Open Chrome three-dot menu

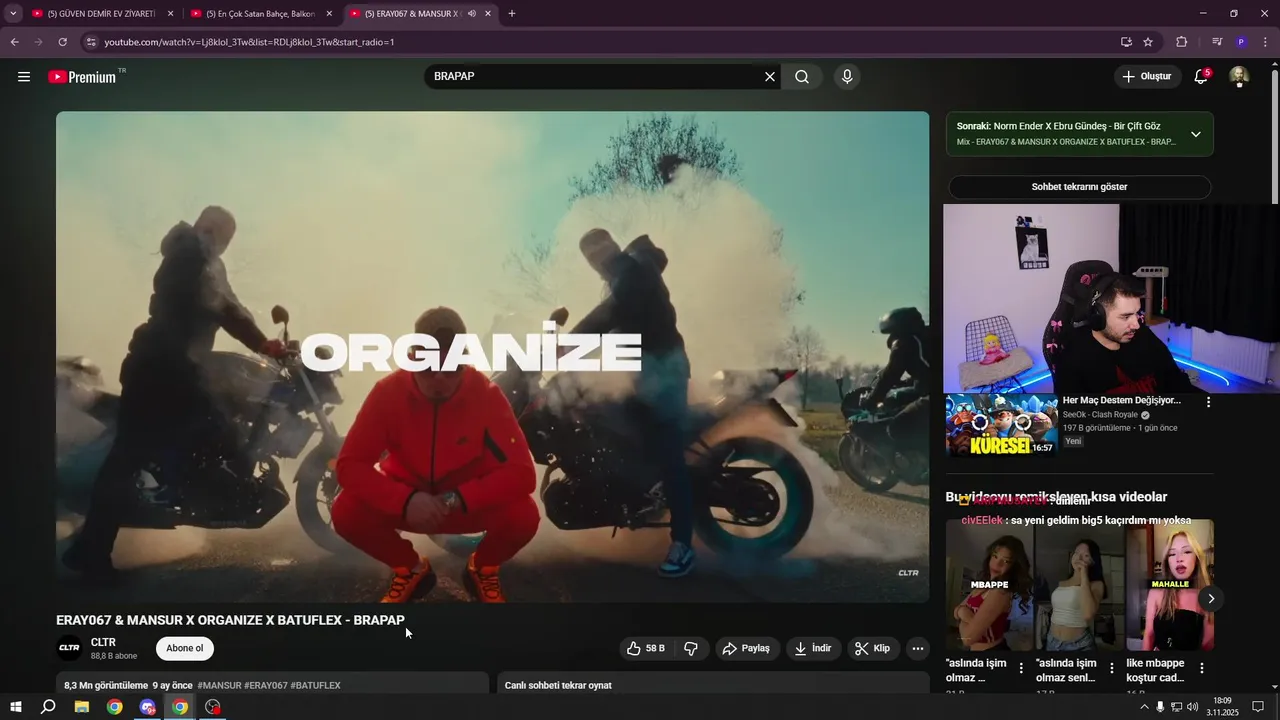pos(1265,42)
